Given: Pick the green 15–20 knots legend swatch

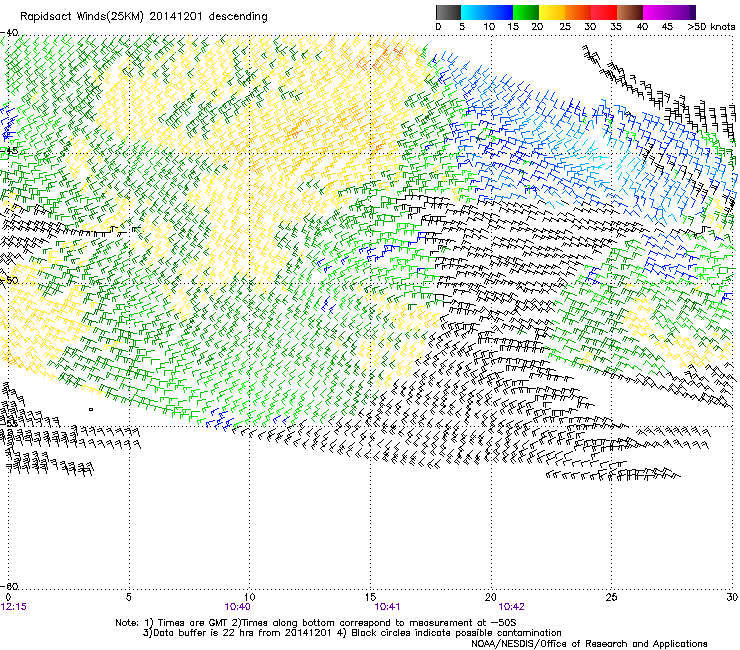Looking at the screenshot, I should coord(526,12).
